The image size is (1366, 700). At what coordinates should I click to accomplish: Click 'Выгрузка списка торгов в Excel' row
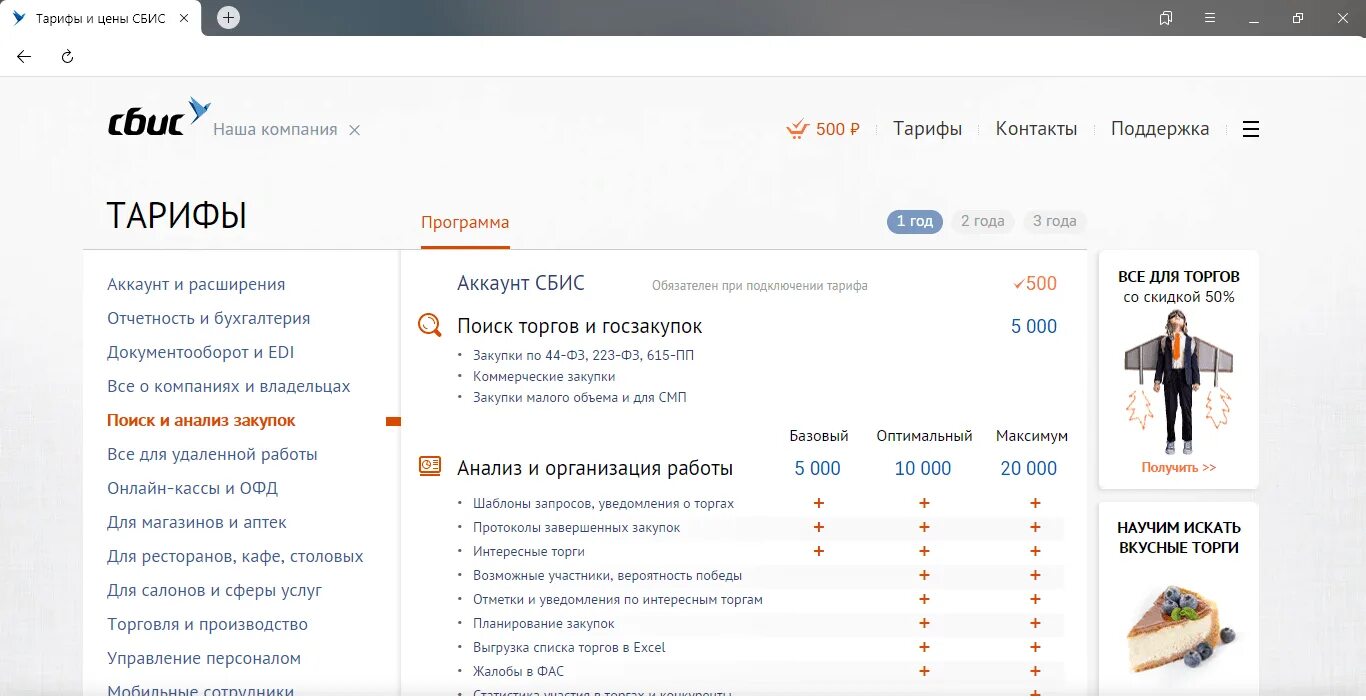569,647
